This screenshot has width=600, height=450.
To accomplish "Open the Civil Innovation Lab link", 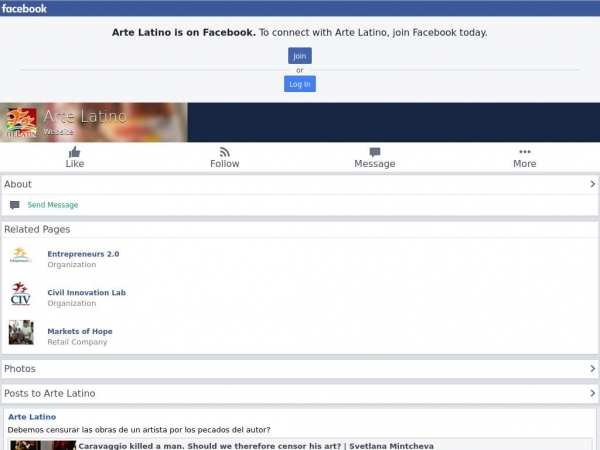I will click(86, 293).
